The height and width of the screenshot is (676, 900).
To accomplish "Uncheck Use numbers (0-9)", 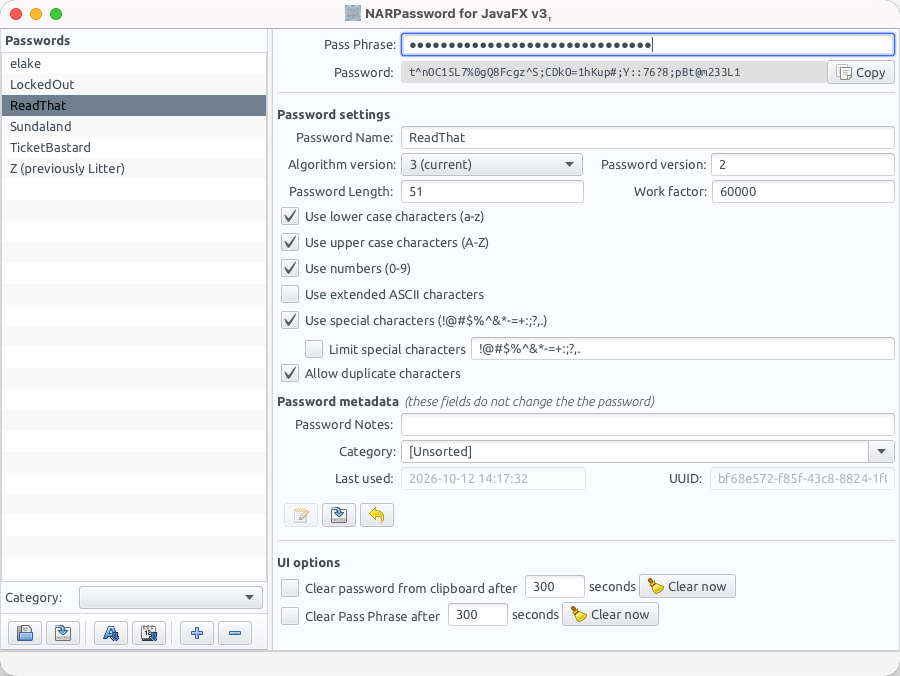I will pos(290,268).
